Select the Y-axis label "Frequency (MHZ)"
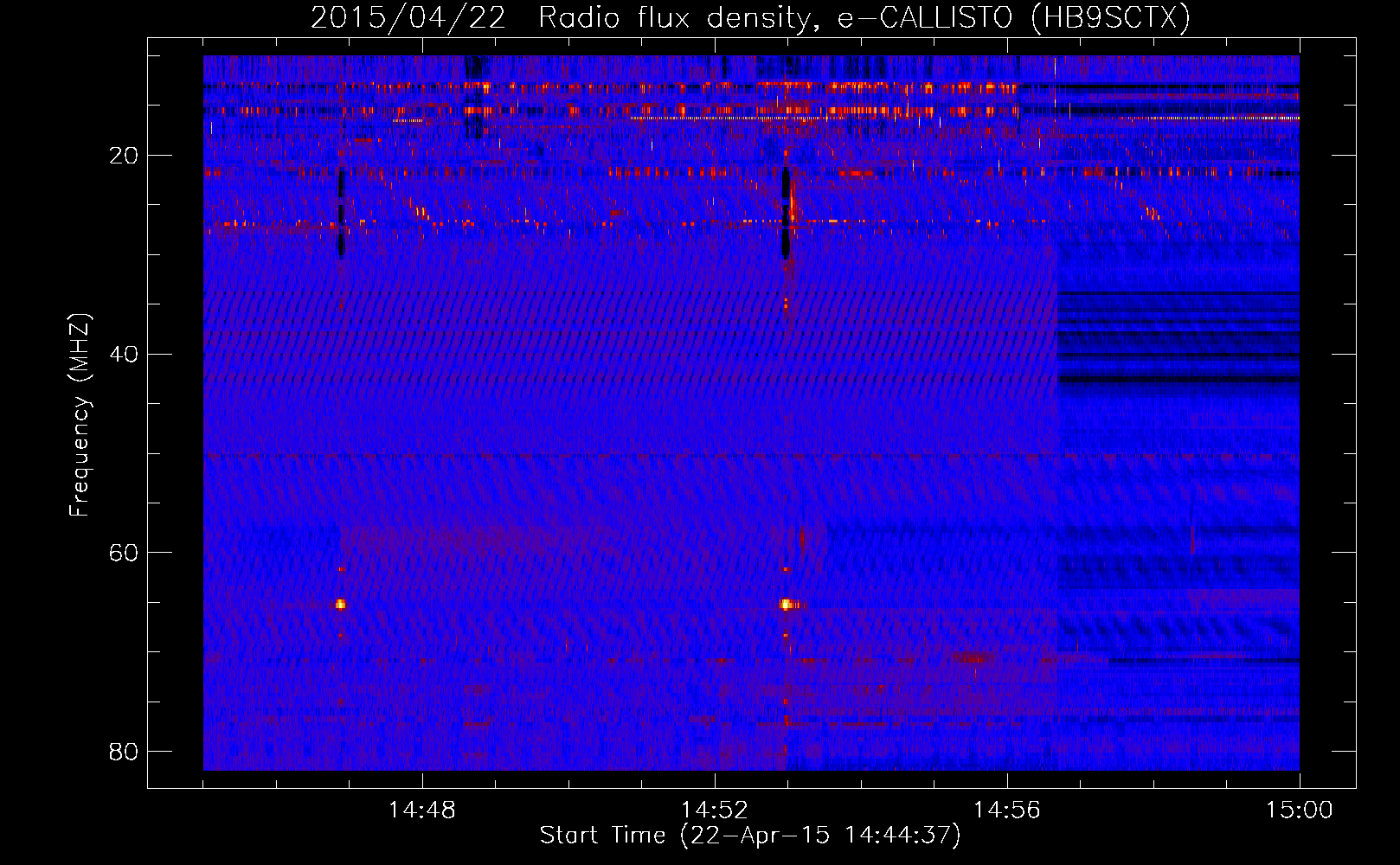The height and width of the screenshot is (865, 1400). tap(79, 415)
